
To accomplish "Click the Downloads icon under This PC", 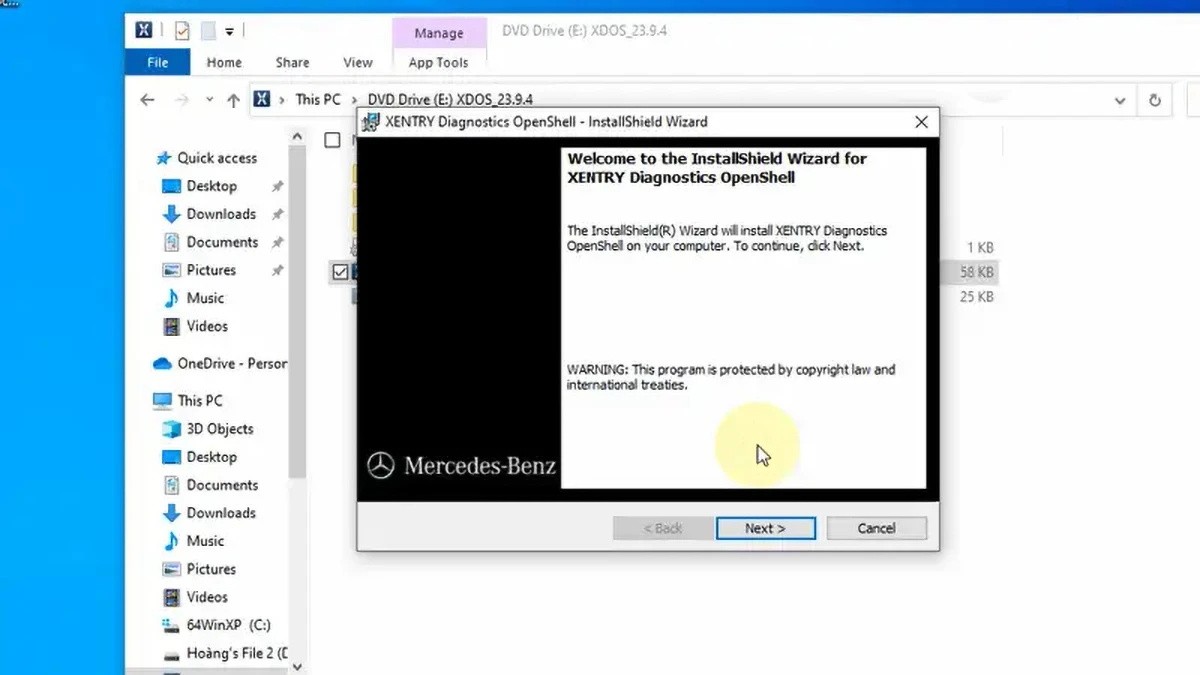I will pyautogui.click(x=171, y=513).
